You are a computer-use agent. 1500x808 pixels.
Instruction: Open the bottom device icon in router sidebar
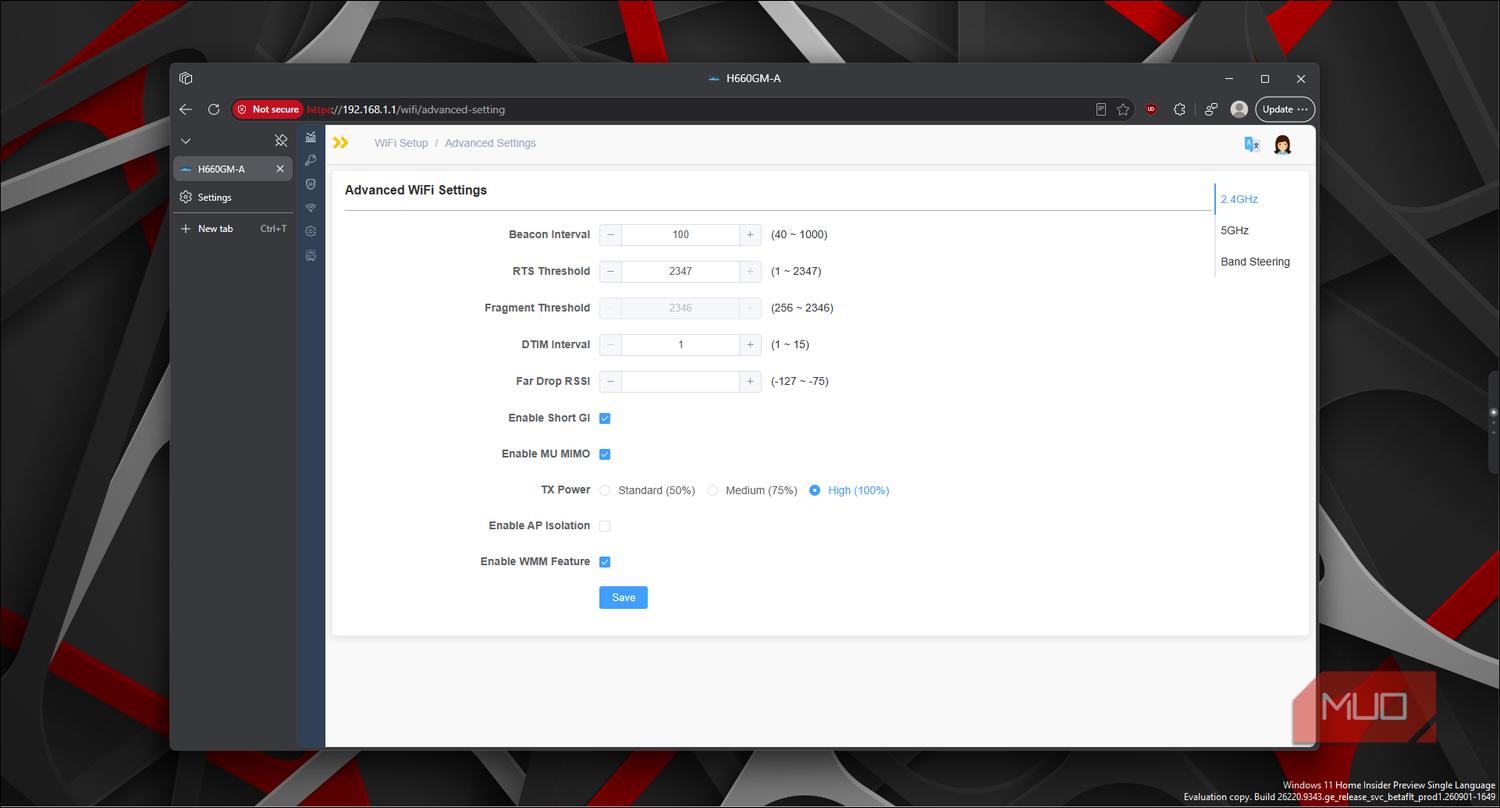[311, 255]
